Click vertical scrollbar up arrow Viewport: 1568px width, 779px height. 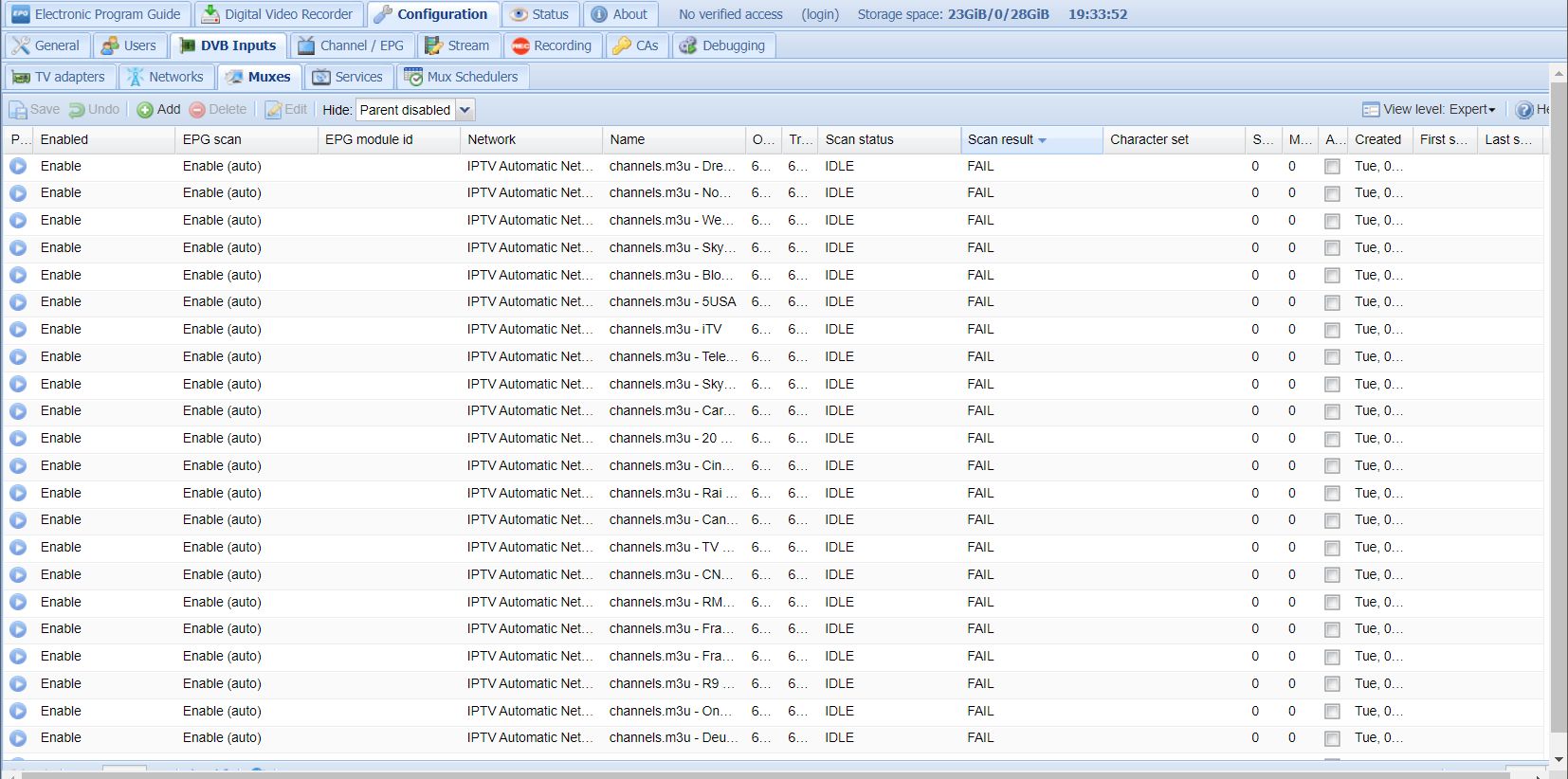coord(1559,73)
